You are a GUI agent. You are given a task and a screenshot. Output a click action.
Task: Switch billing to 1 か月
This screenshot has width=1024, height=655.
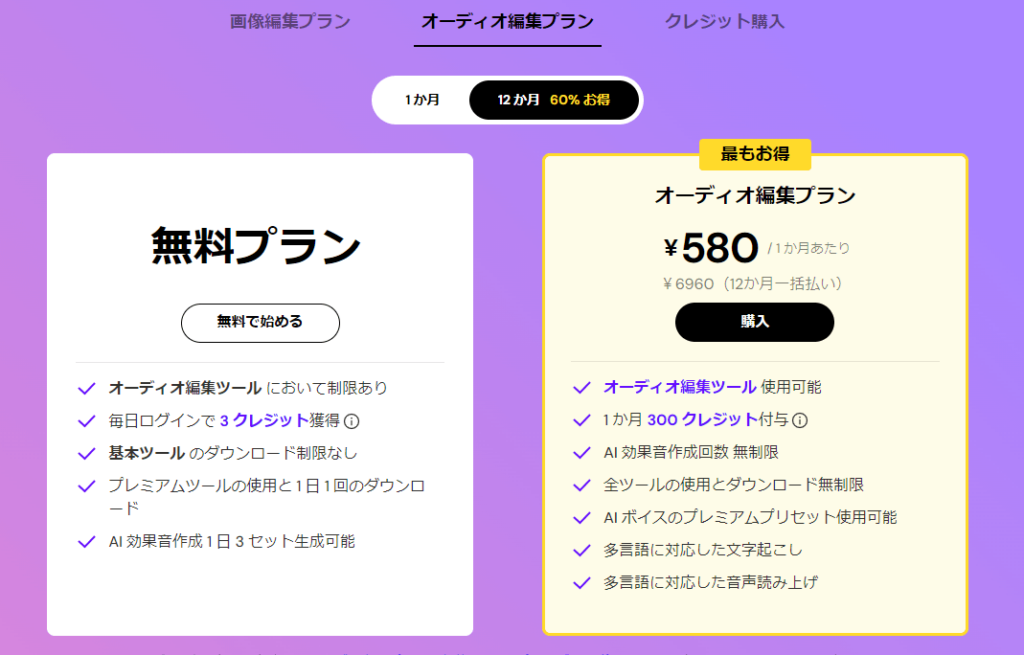422,100
